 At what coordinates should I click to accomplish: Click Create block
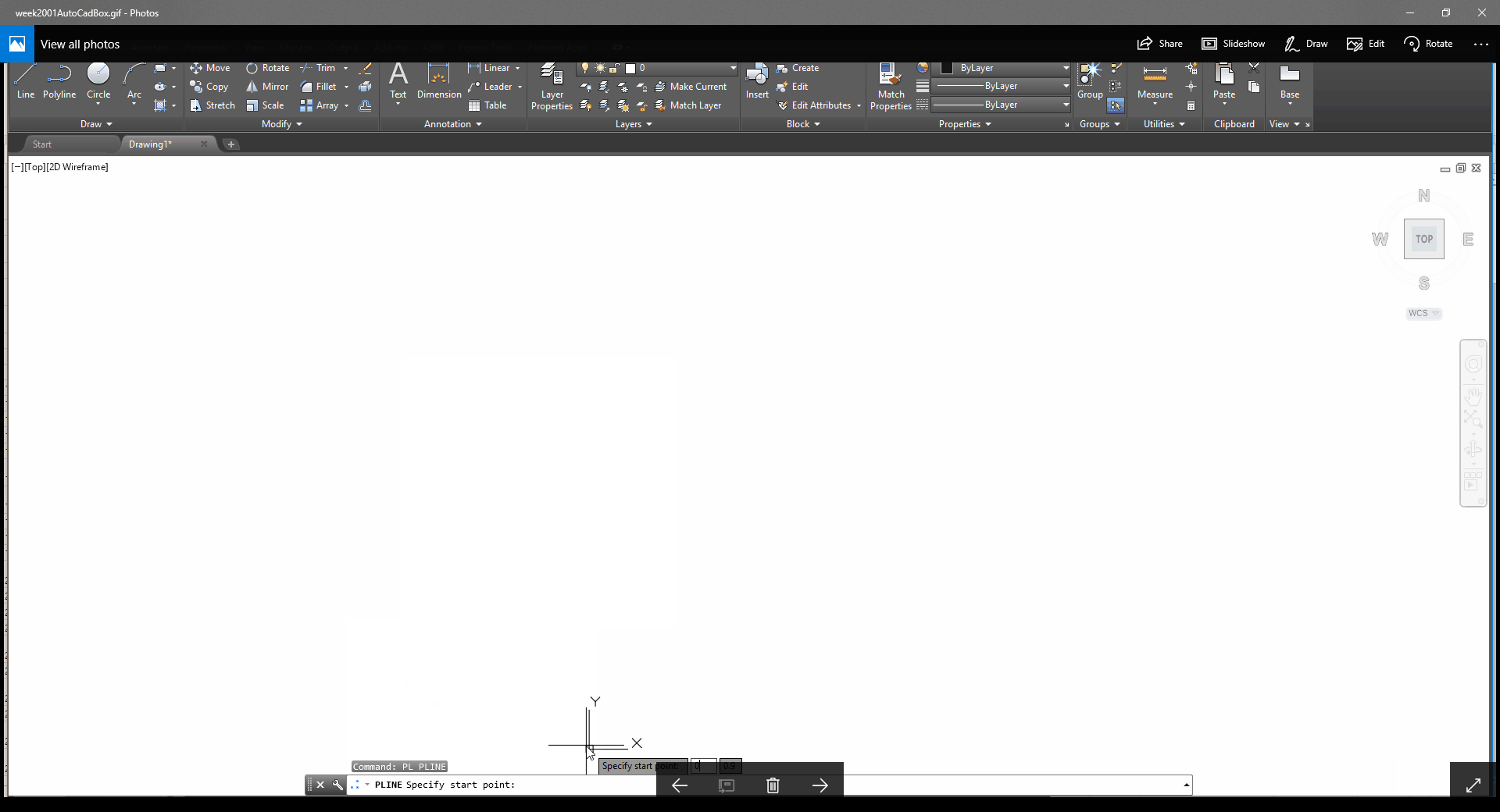pyautogui.click(x=798, y=68)
